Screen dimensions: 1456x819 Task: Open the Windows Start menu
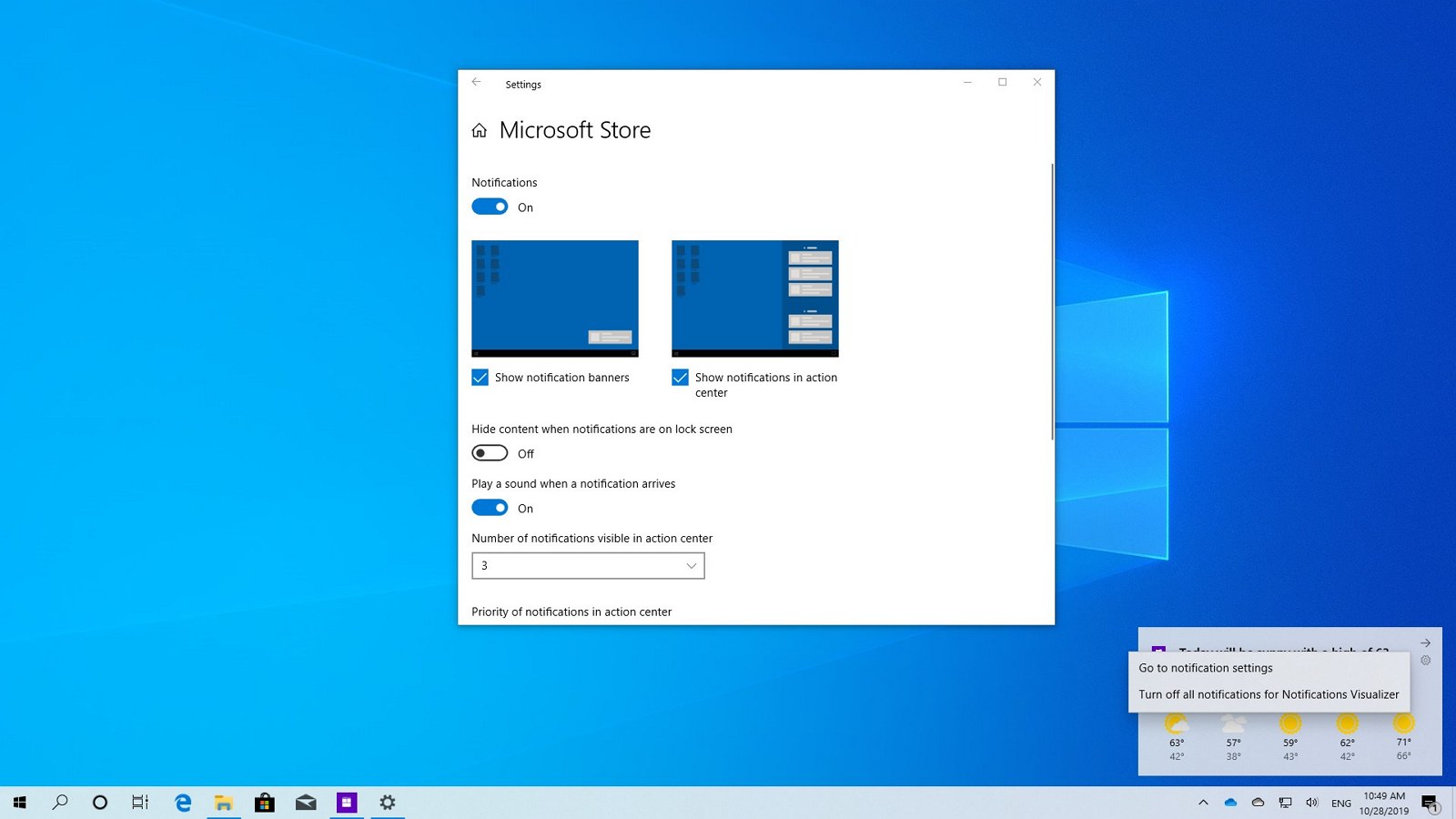pyautogui.click(x=20, y=803)
